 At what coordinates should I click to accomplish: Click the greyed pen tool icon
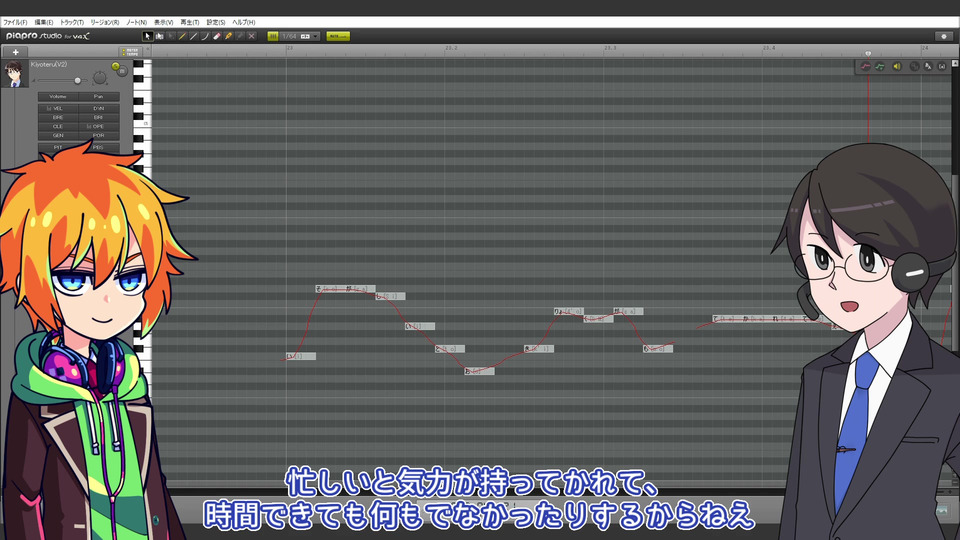tap(240, 36)
